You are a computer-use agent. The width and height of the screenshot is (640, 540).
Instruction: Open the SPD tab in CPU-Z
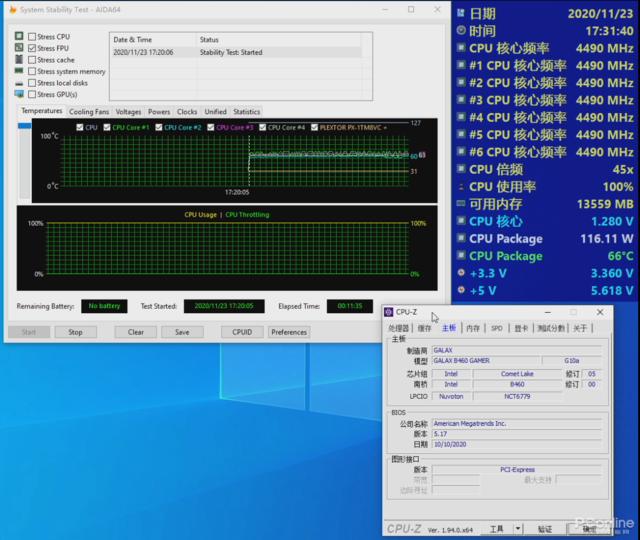tap(497, 328)
